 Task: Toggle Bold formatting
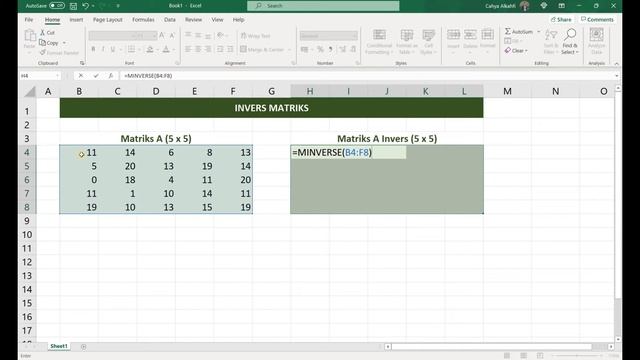(93, 49)
